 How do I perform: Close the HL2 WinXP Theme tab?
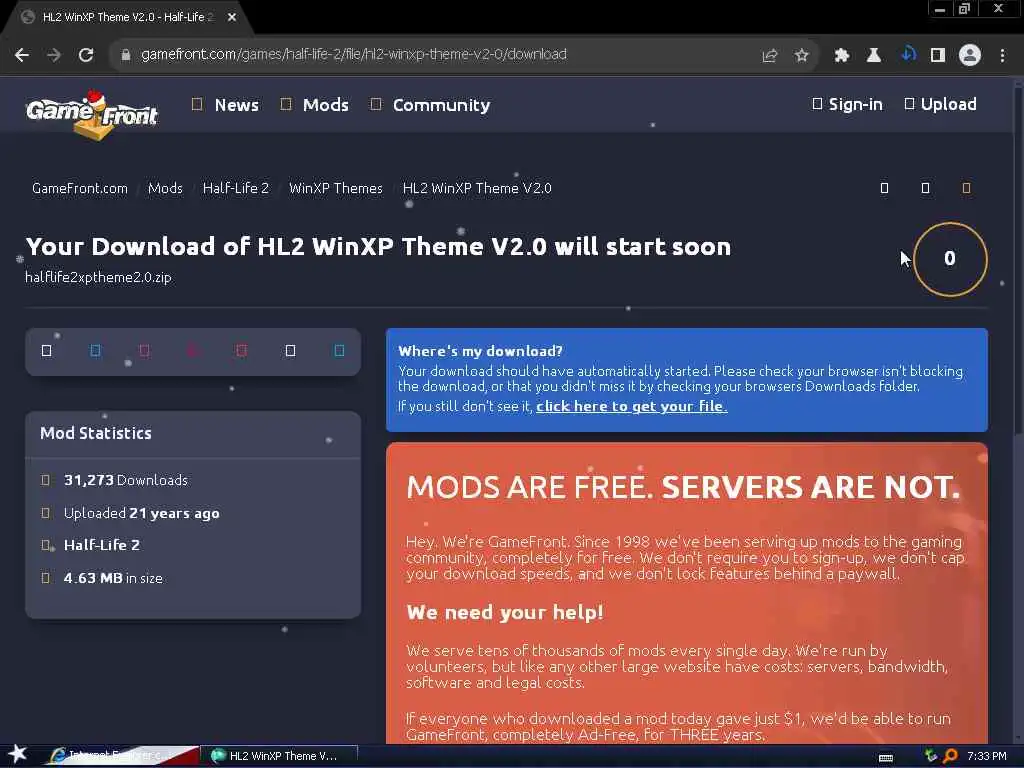pos(232,18)
